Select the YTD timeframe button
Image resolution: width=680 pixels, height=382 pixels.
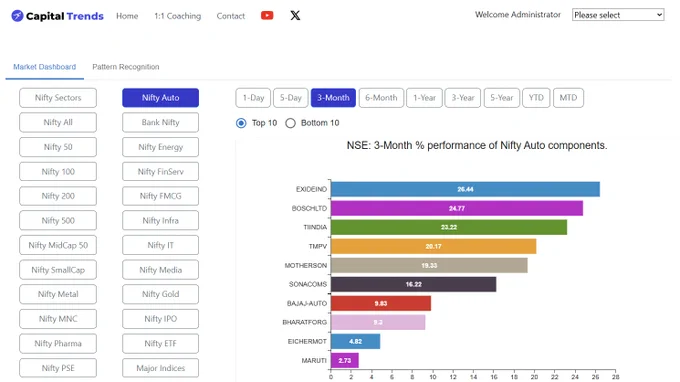[x=536, y=98]
